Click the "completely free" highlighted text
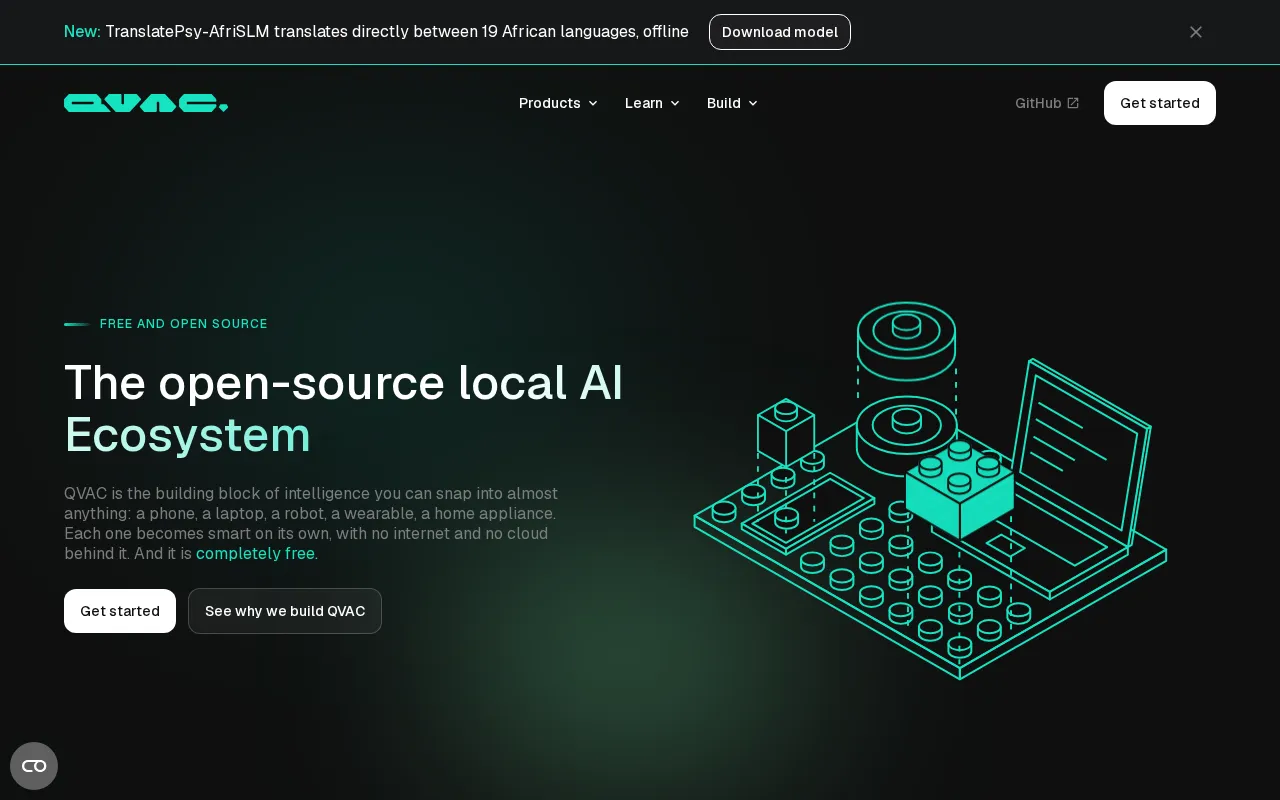 (257, 553)
